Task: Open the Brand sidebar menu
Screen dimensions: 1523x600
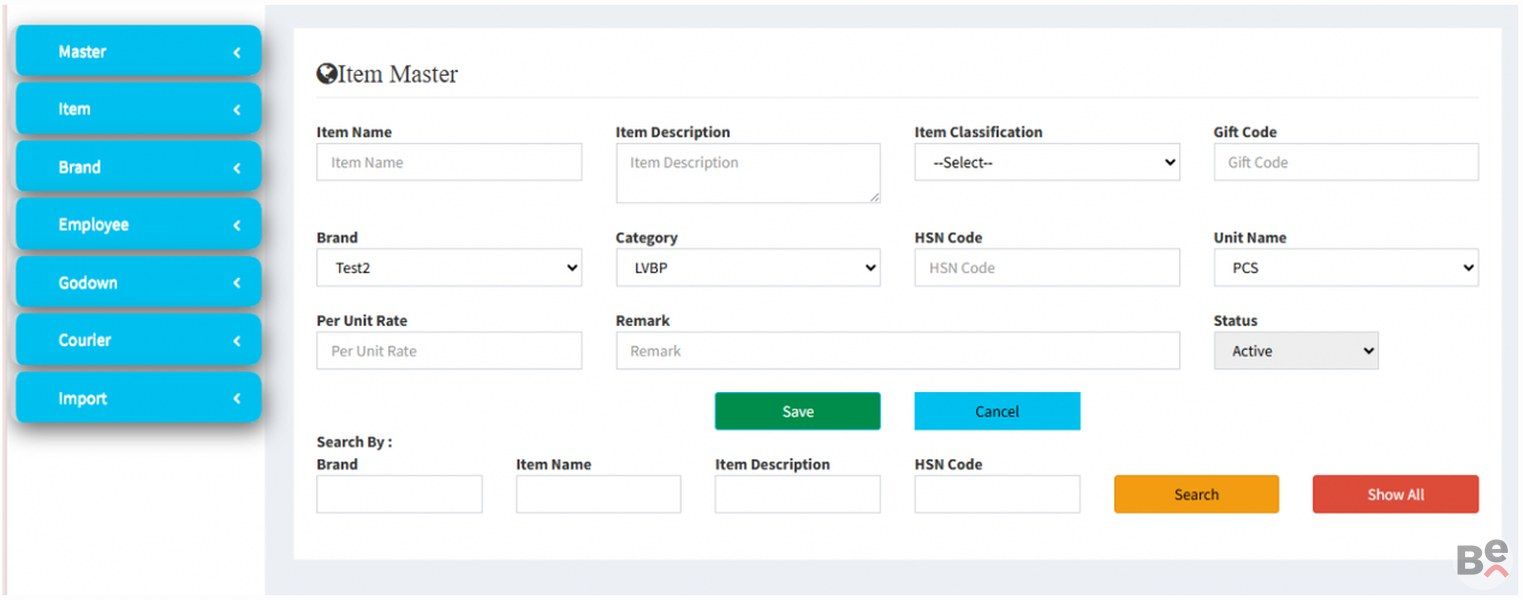Action: coord(138,167)
